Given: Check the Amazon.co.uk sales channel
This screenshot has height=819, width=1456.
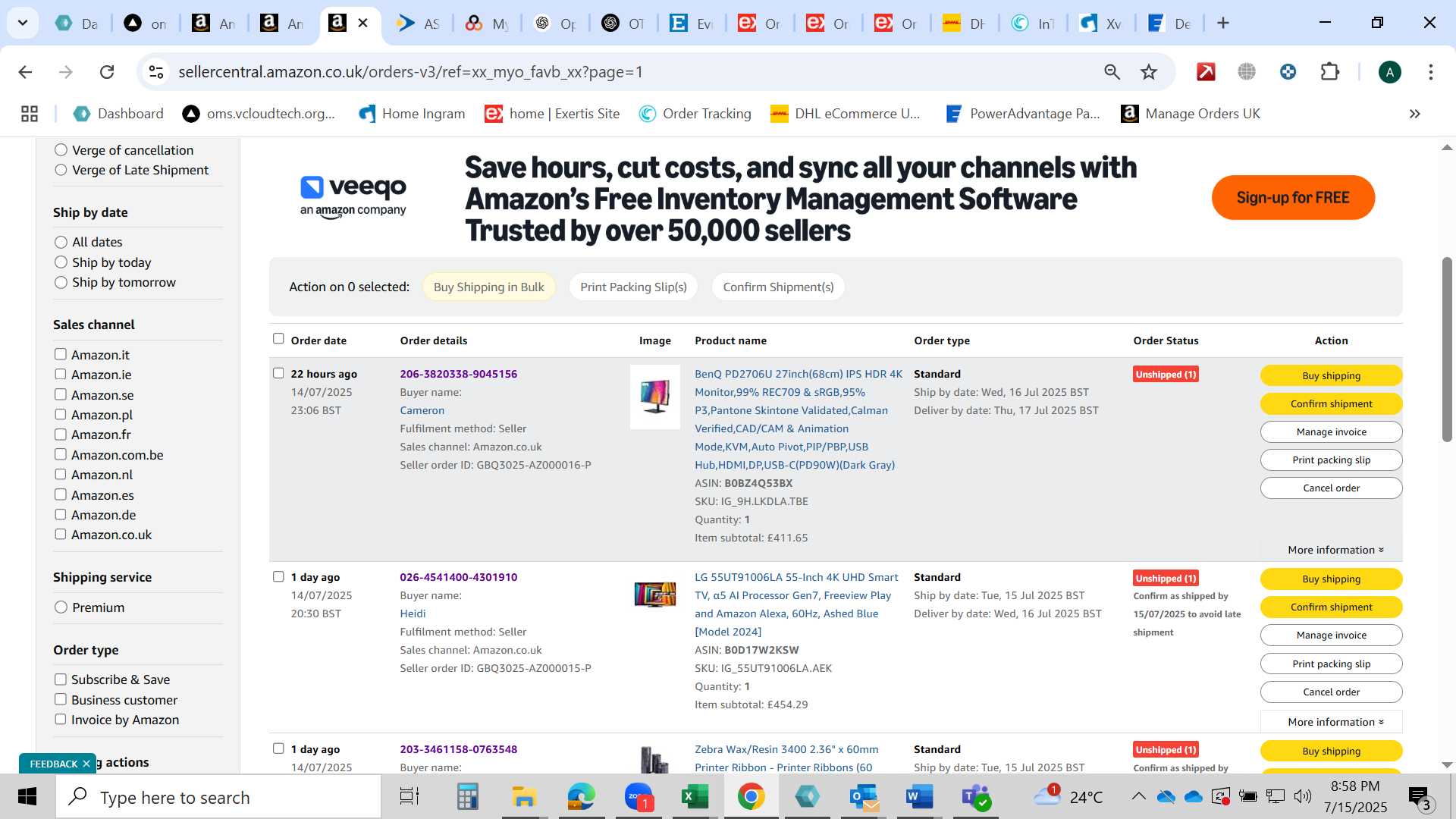Looking at the screenshot, I should [61, 534].
